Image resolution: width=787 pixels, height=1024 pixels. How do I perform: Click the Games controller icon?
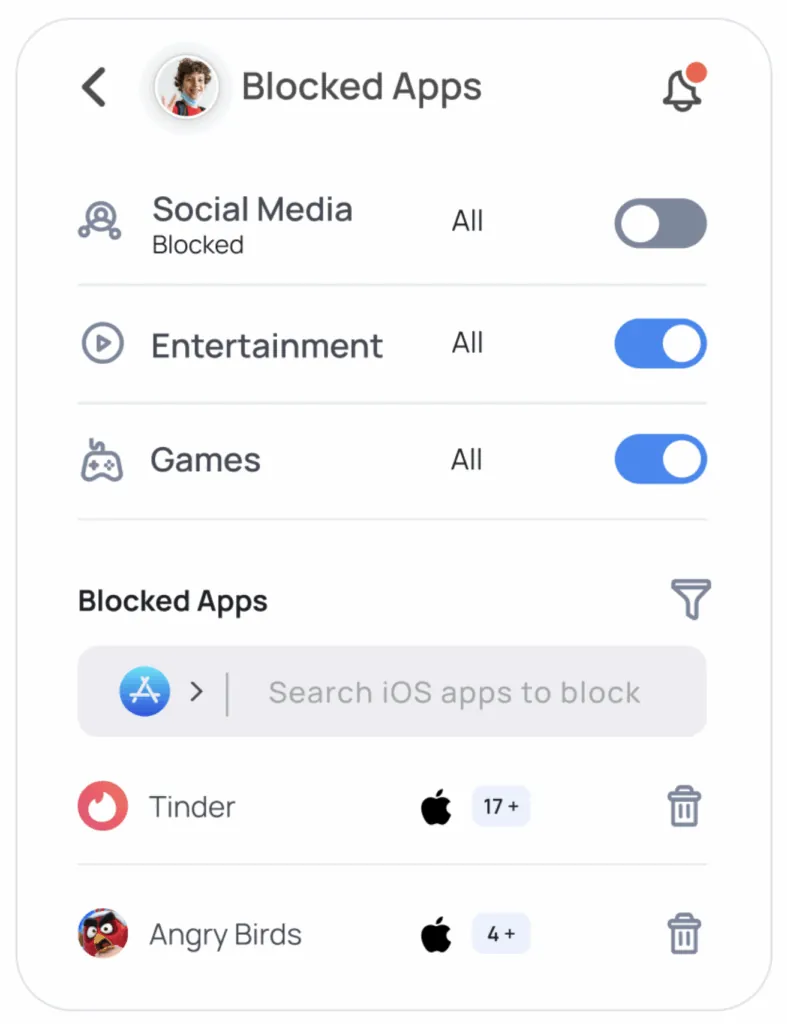[101, 461]
